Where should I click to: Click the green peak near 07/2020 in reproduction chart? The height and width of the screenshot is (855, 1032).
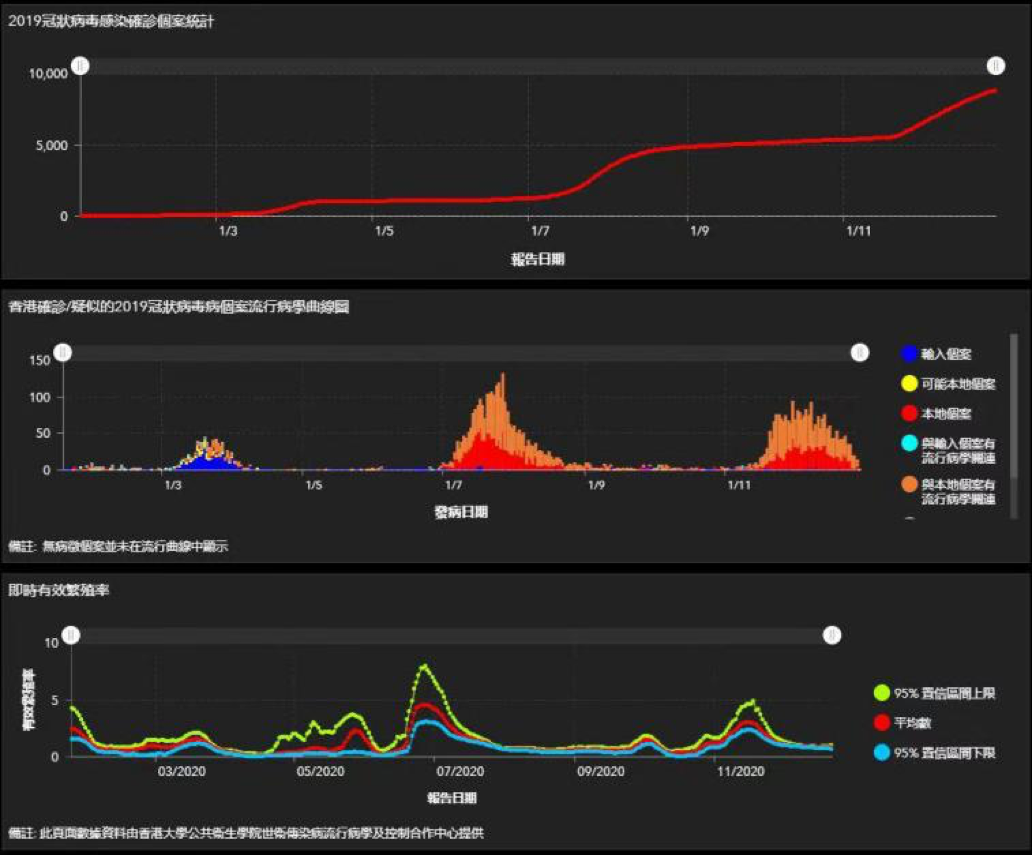click(425, 666)
